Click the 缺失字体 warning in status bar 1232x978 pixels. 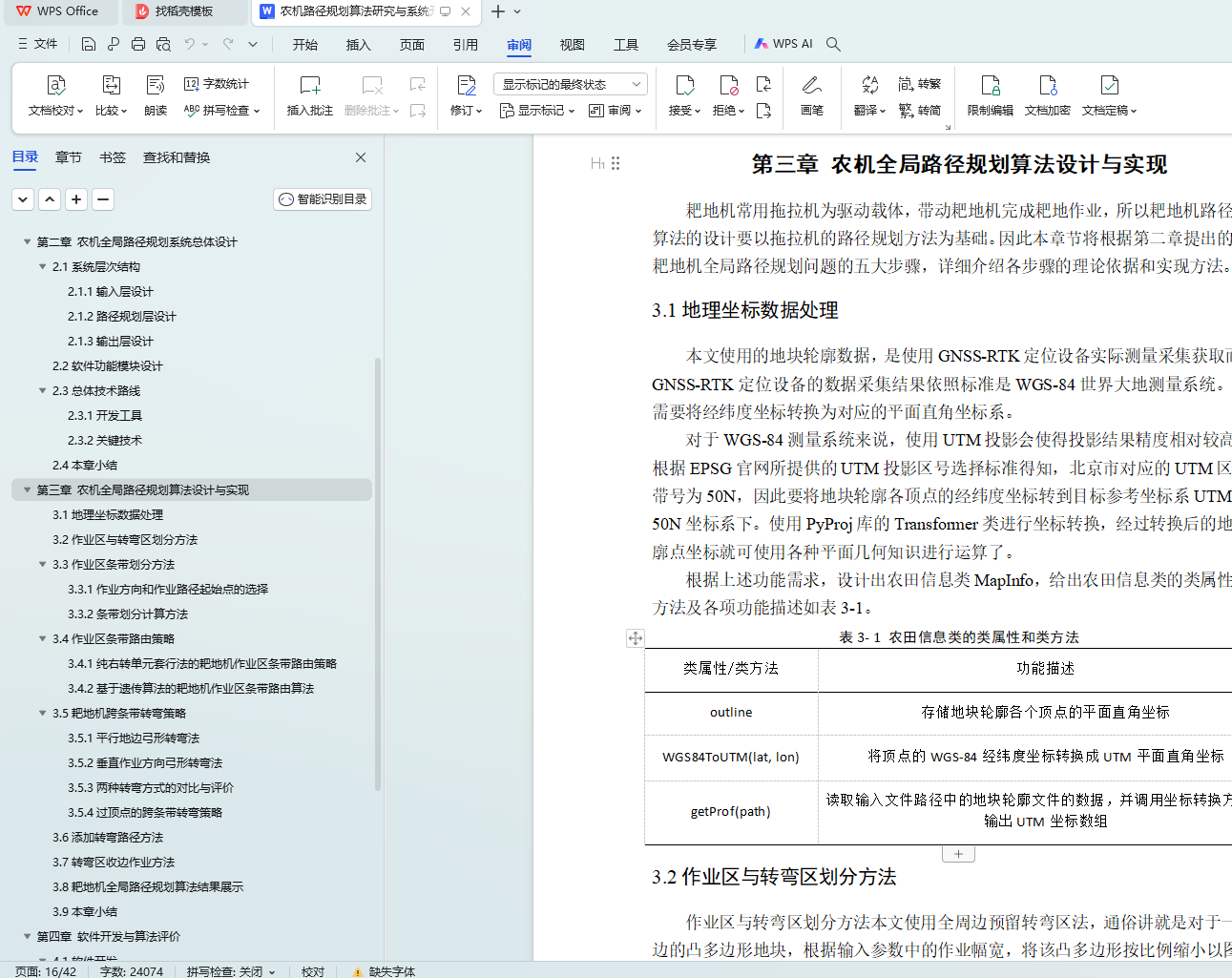click(x=384, y=971)
